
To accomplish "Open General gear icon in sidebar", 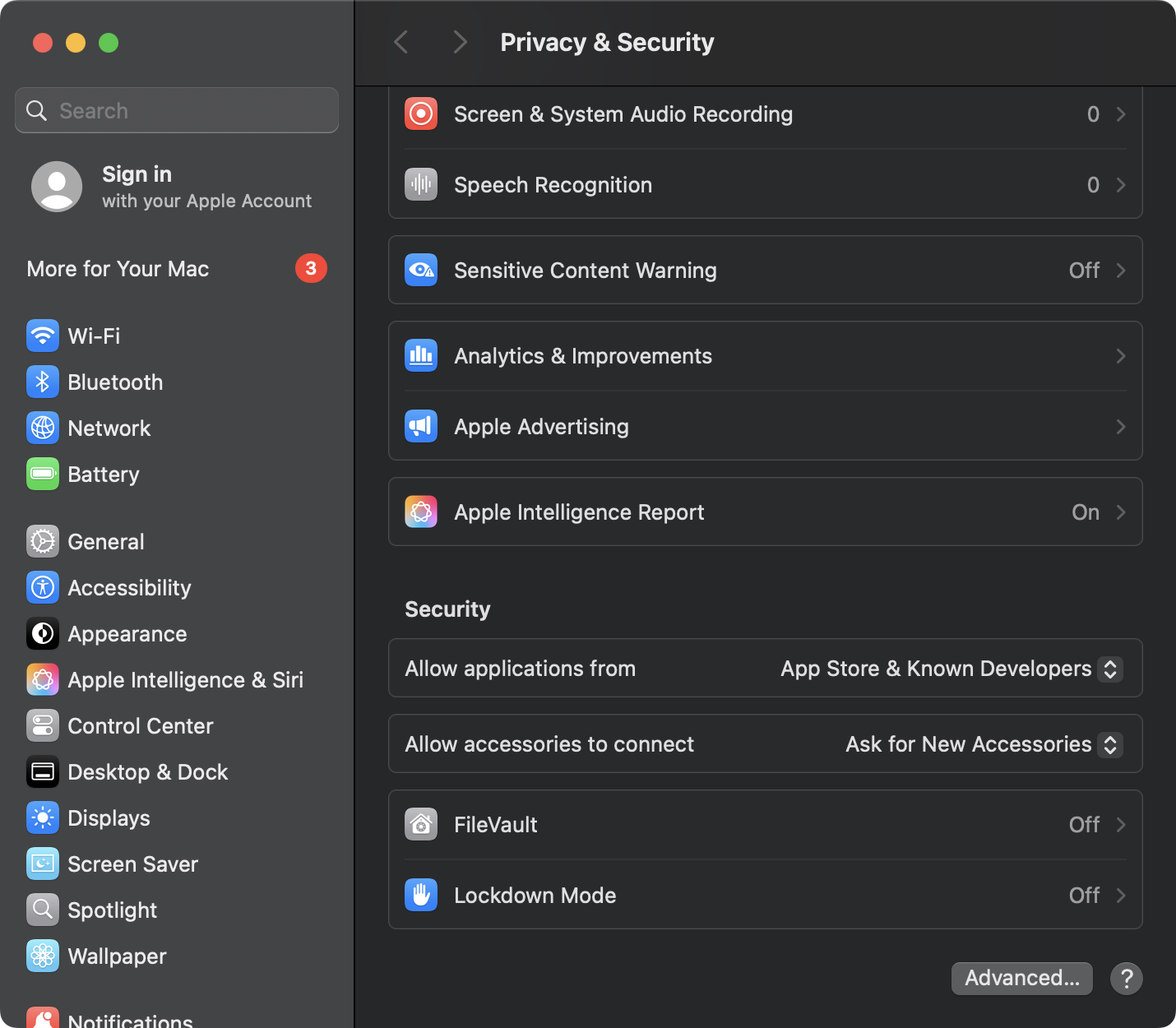I will pos(43,541).
